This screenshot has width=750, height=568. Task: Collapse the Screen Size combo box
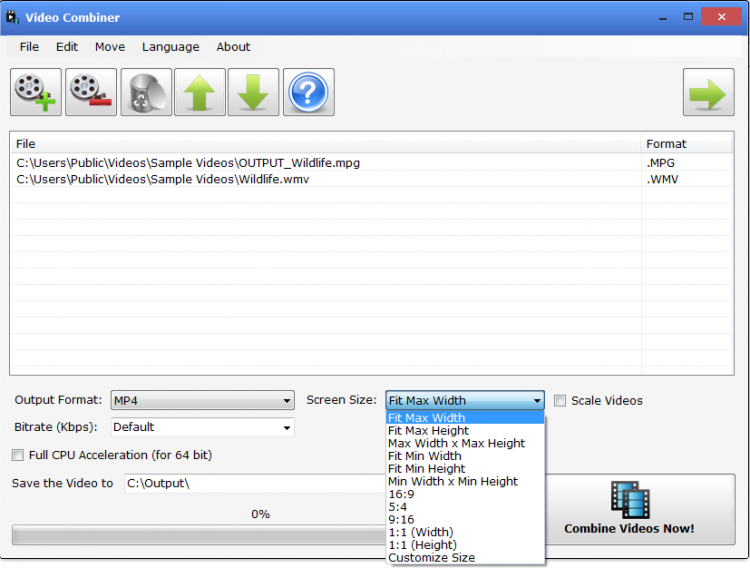click(x=465, y=401)
